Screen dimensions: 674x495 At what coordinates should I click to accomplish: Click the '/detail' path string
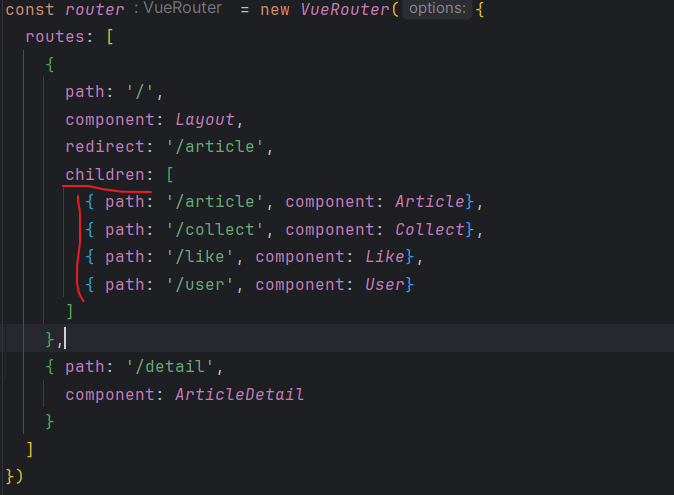[x=170, y=367]
